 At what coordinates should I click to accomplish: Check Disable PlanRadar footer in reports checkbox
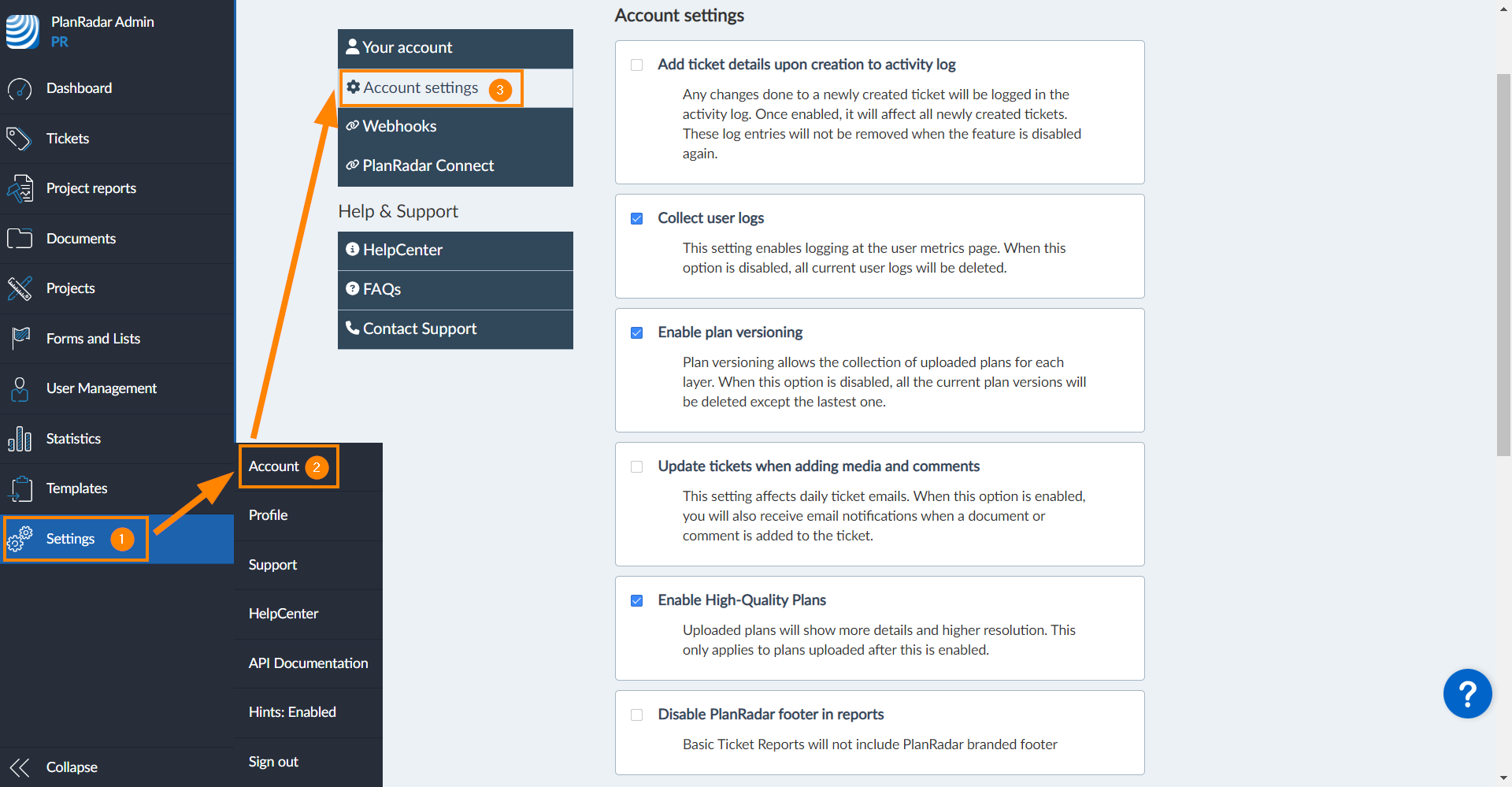tap(637, 715)
